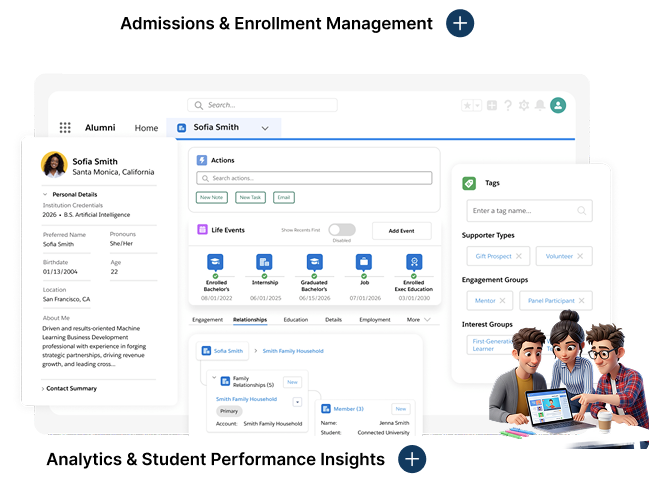
Task: Click the Family Relationships record icon
Action: pos(225,381)
